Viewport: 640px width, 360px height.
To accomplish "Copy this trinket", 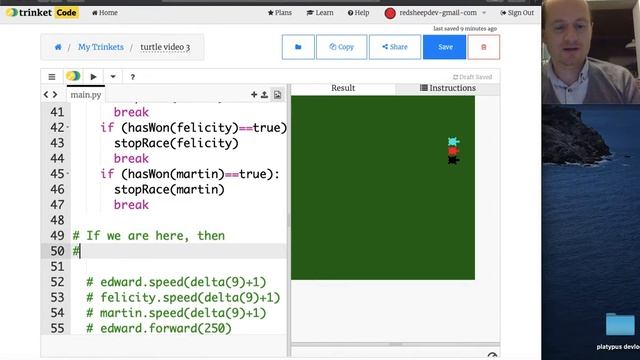I will click(x=342, y=47).
